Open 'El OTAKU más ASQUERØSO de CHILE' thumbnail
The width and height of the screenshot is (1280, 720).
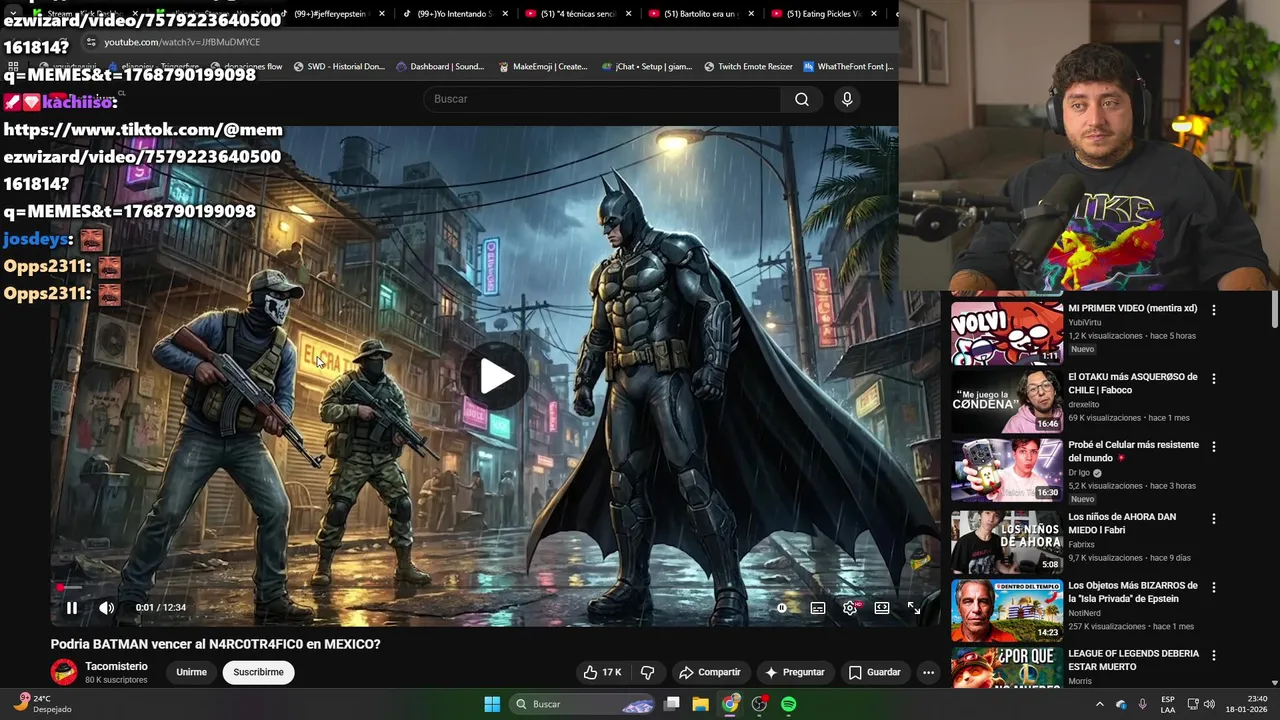[x=1007, y=402]
